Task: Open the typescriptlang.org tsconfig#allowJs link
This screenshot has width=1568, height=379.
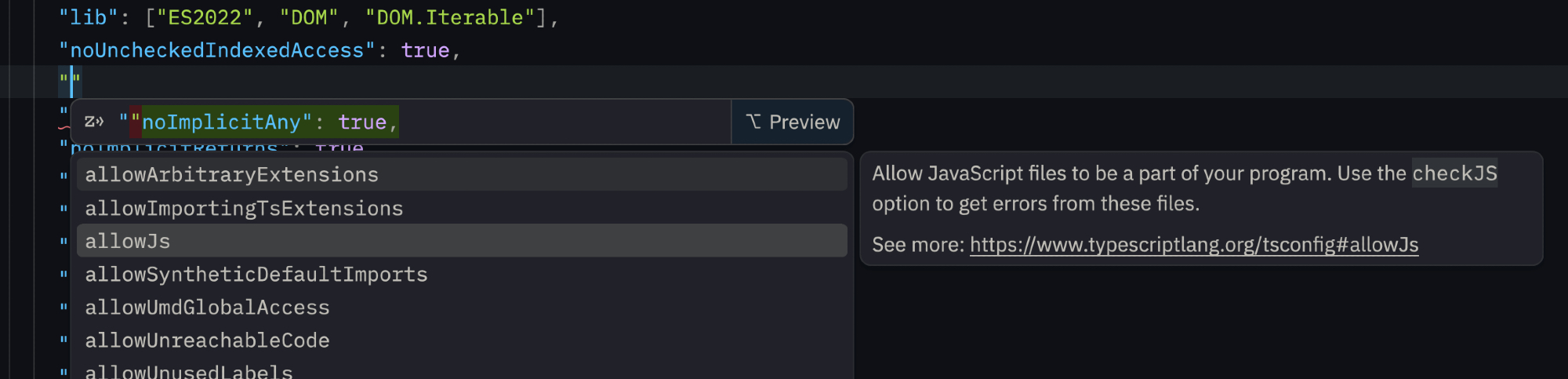Action: click(x=1193, y=245)
